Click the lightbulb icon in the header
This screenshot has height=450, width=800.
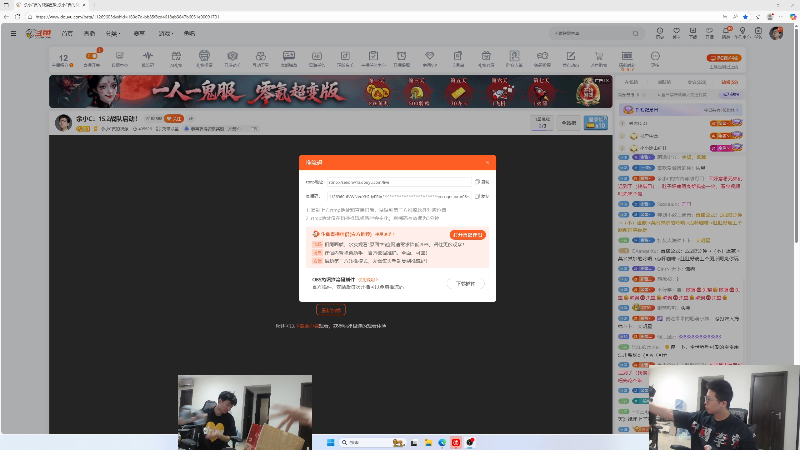(x=742, y=32)
